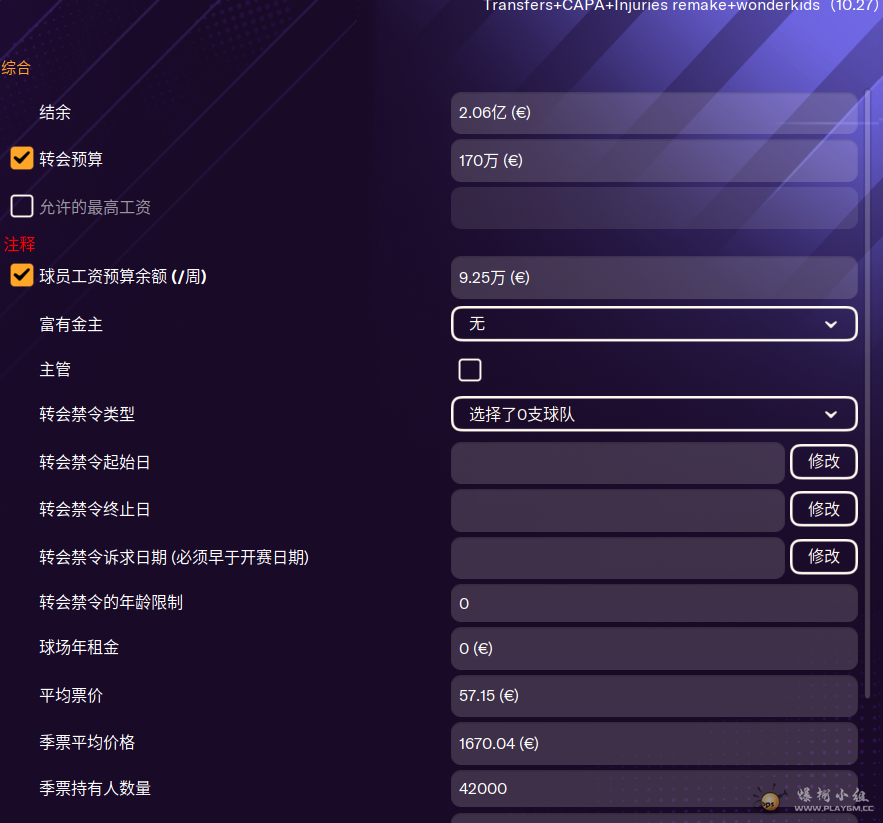
Task: Click average ticket price field showing 57.15
Action: tap(654, 696)
